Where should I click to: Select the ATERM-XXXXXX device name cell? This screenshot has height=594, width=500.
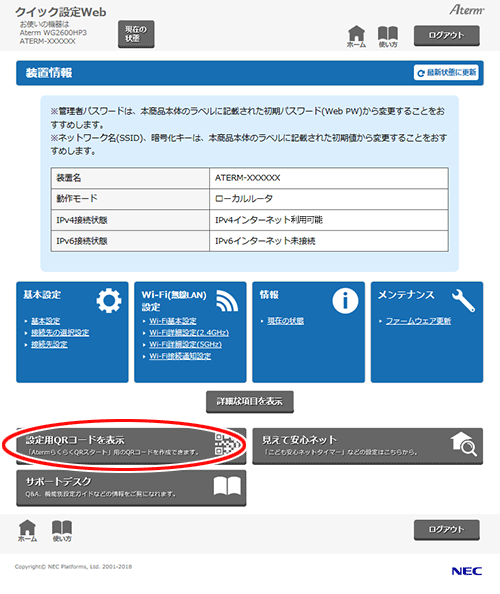pyautogui.click(x=329, y=178)
